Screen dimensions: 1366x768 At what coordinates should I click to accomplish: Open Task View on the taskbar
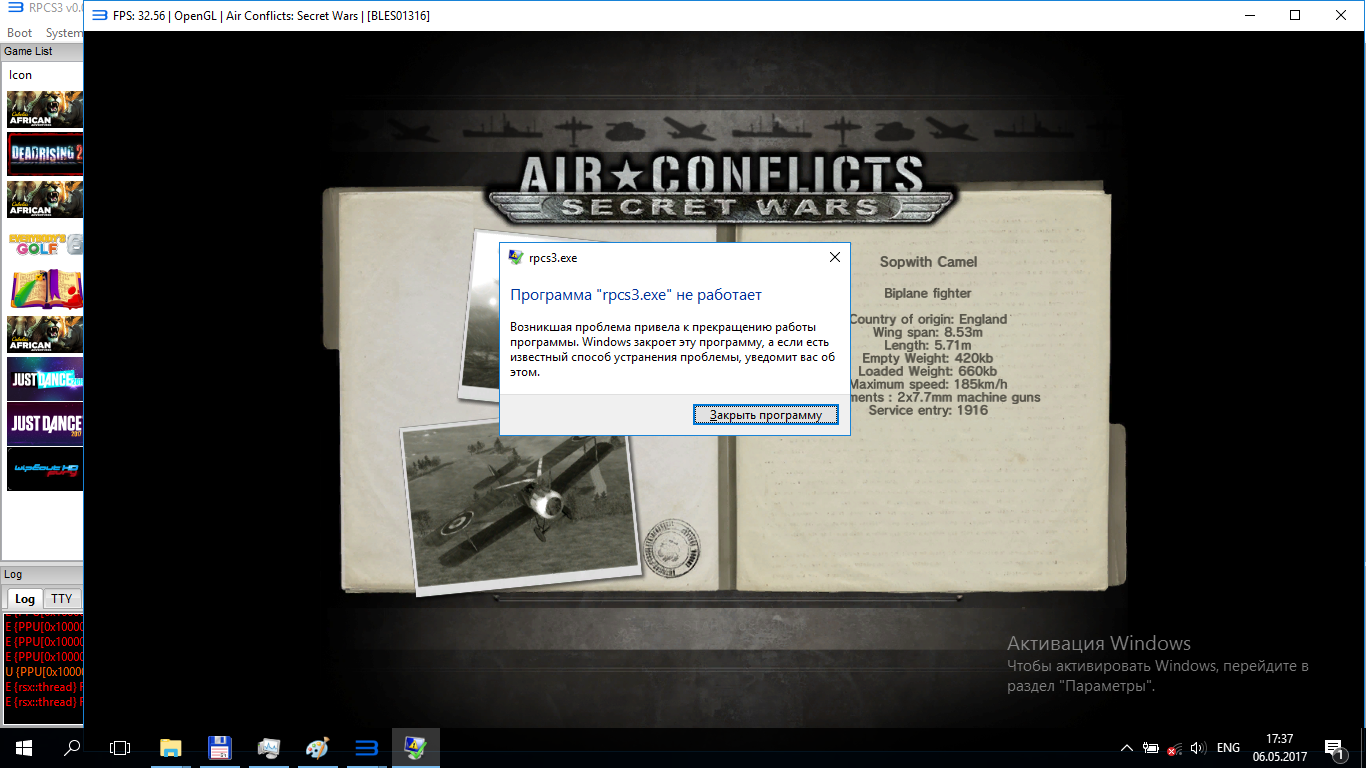(120, 747)
